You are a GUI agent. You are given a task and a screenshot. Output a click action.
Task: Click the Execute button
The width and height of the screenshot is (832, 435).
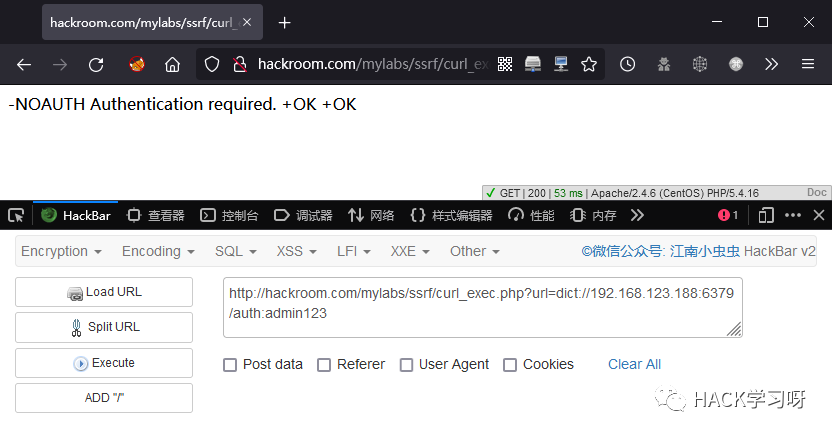pyautogui.click(x=104, y=363)
